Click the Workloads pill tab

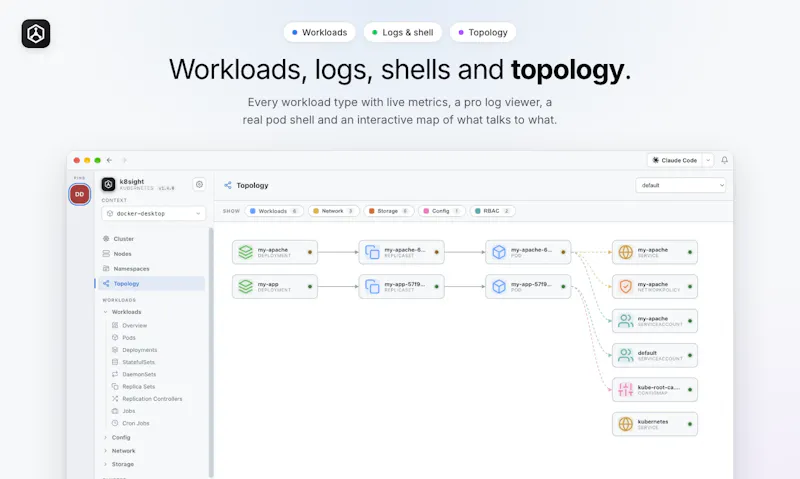pos(319,32)
